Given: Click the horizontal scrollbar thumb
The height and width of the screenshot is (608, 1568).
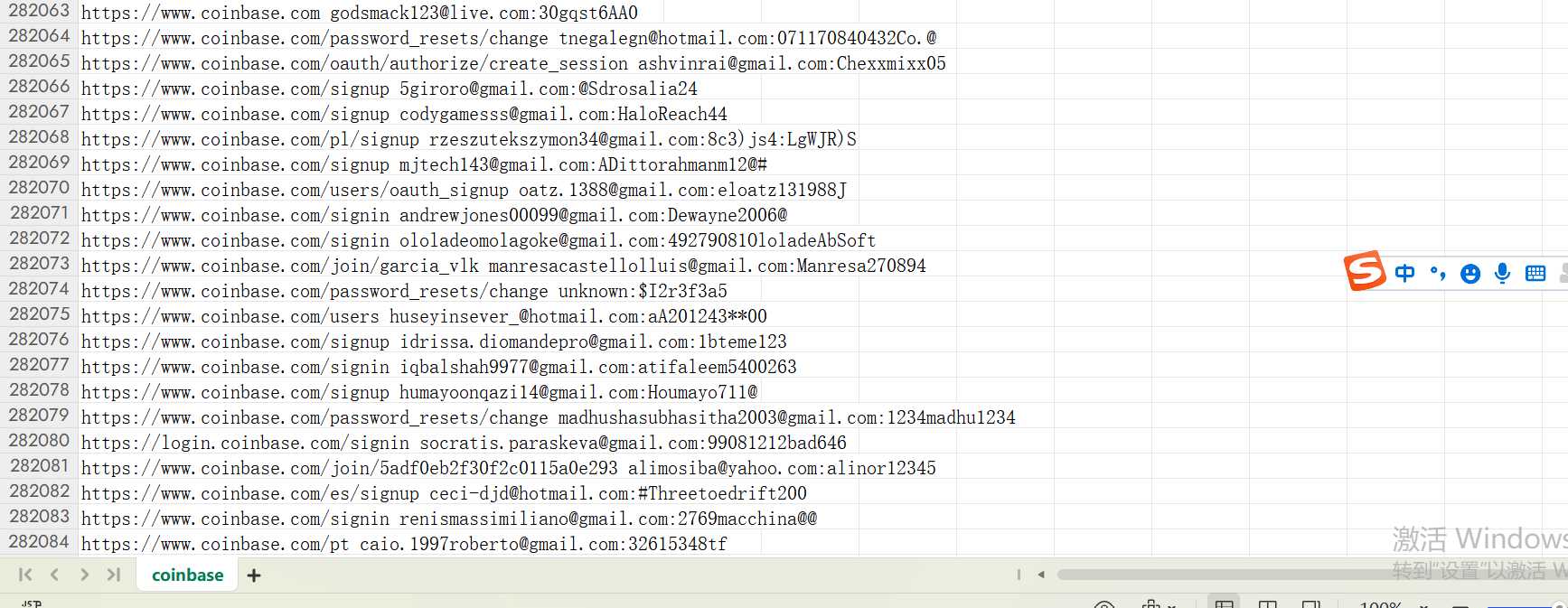Looking at the screenshot, I should click(x=1310, y=574).
